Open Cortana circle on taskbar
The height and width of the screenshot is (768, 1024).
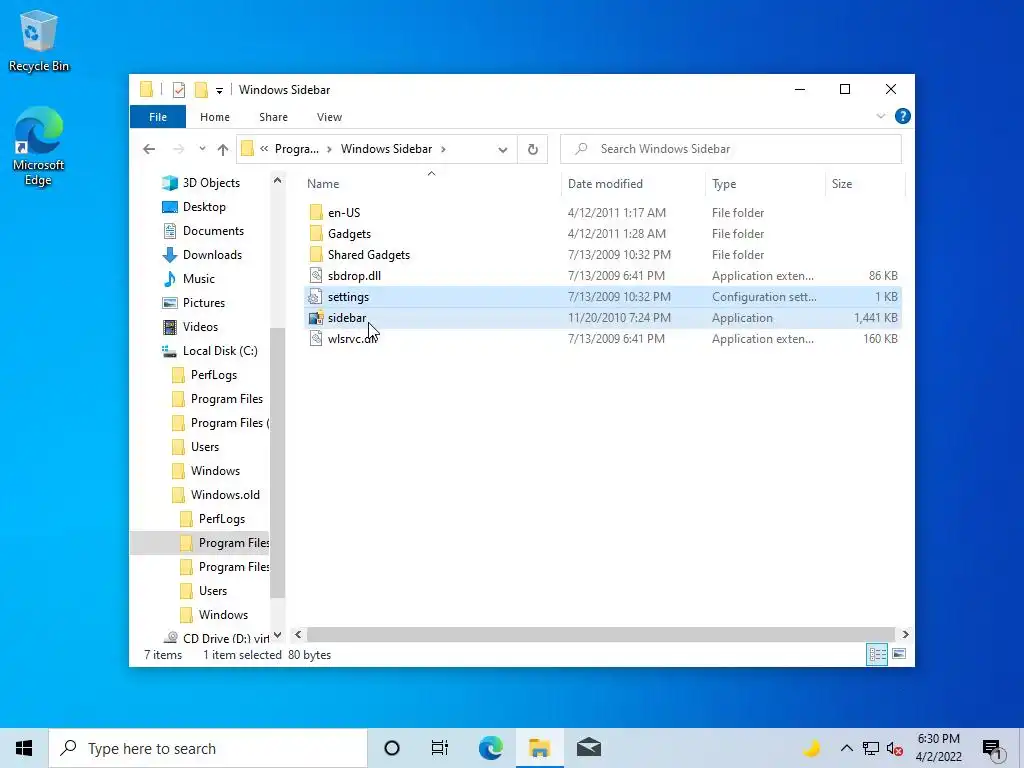[x=392, y=748]
